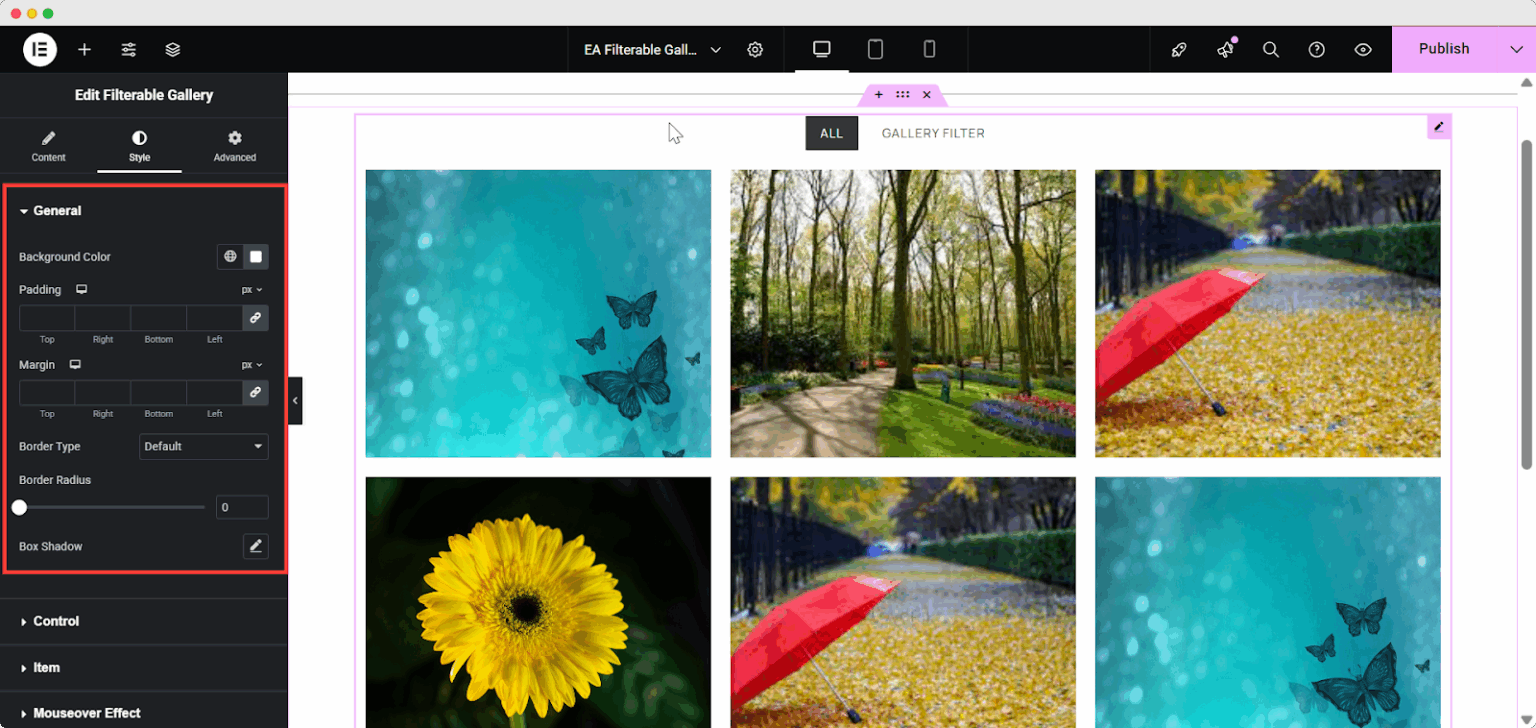
Task: Toggle linked values for Padding
Action: pyautogui.click(x=256, y=317)
